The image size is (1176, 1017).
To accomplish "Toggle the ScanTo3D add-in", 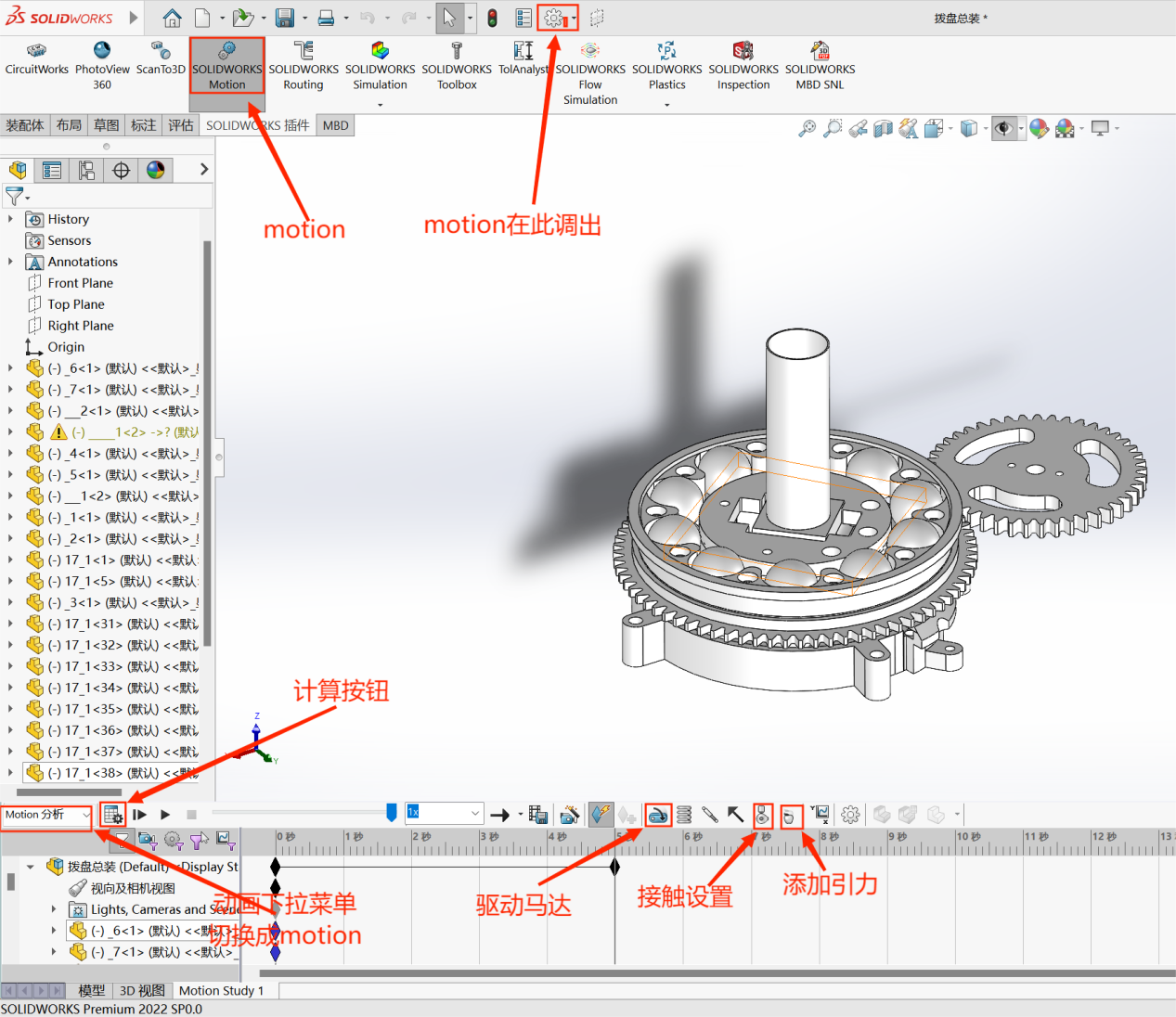I will [x=161, y=58].
